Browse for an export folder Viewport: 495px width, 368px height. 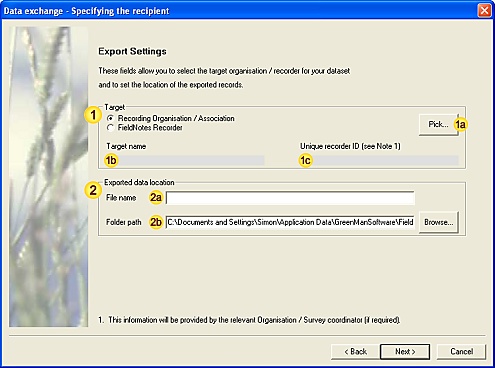click(438, 222)
